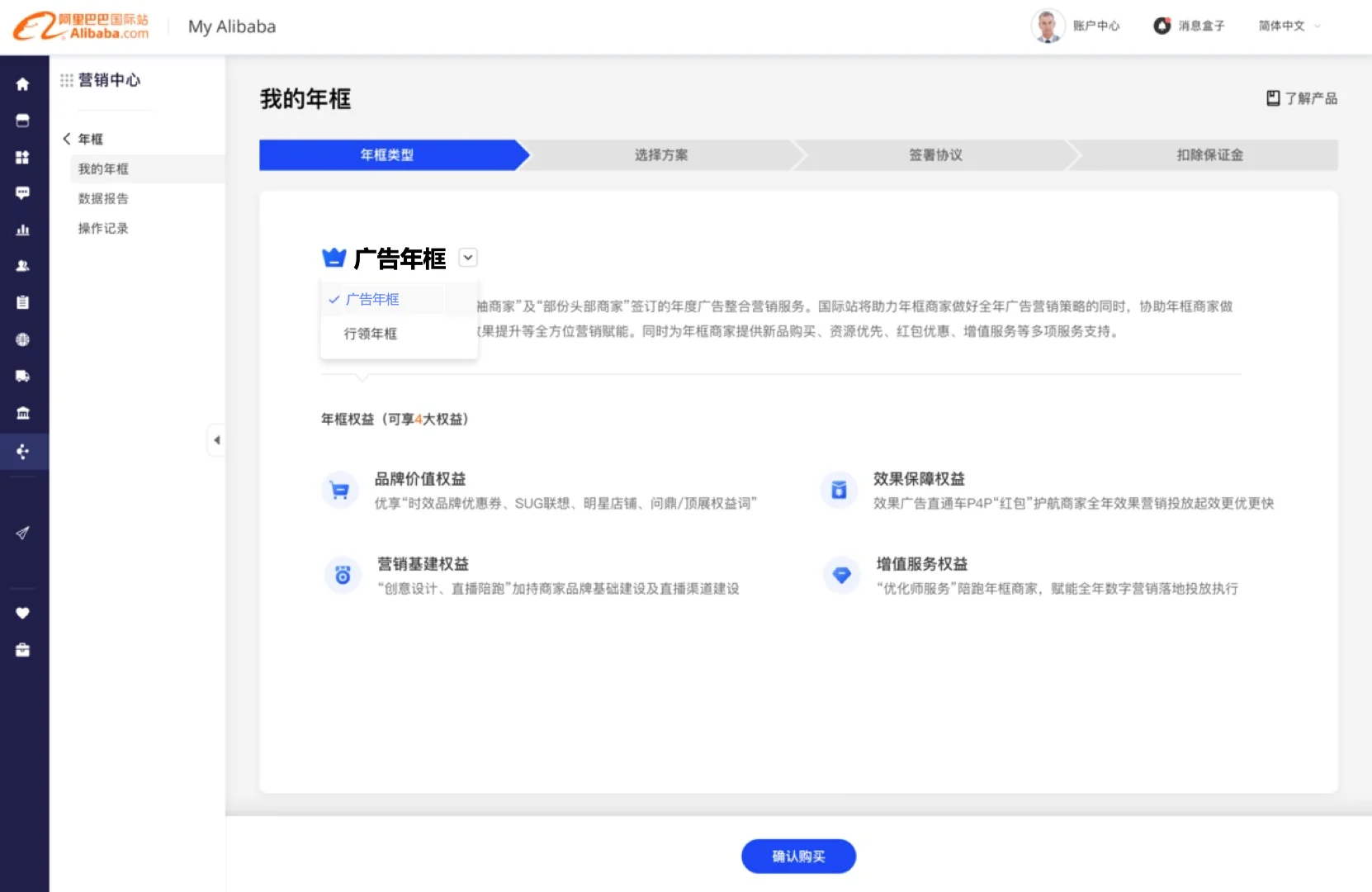Choose 行领年框 from the dropdown list

click(371, 334)
